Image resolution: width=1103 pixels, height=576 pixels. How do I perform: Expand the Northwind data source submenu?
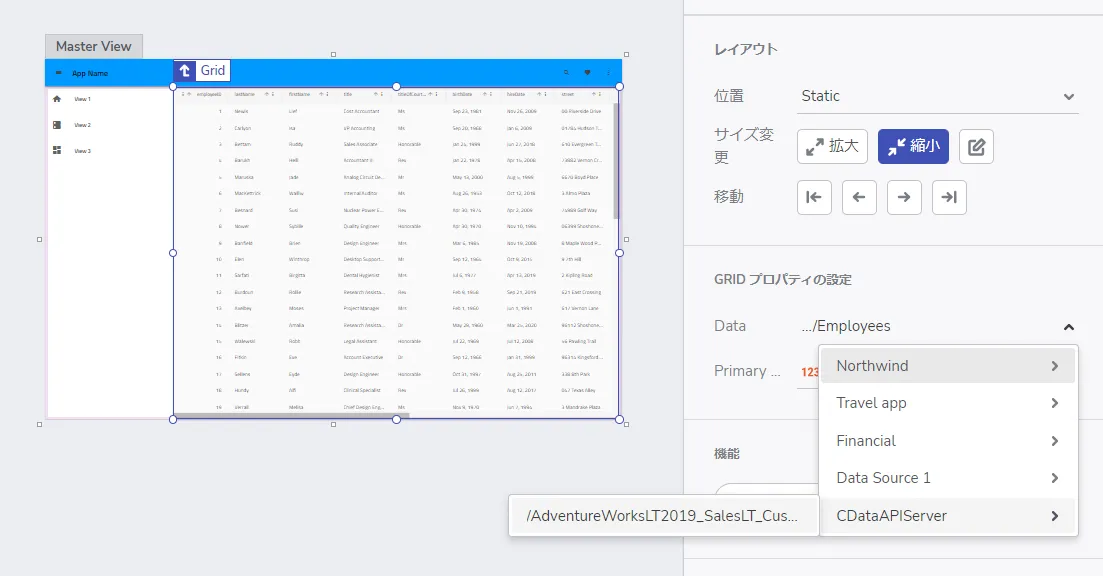point(947,366)
